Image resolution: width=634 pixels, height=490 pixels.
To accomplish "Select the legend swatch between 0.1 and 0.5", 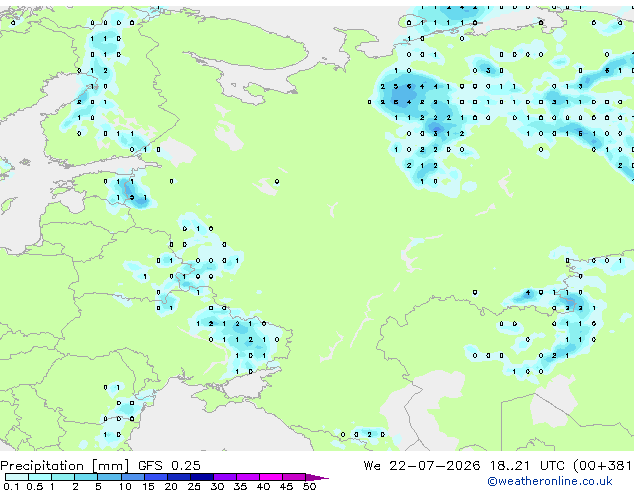I will (17, 477).
